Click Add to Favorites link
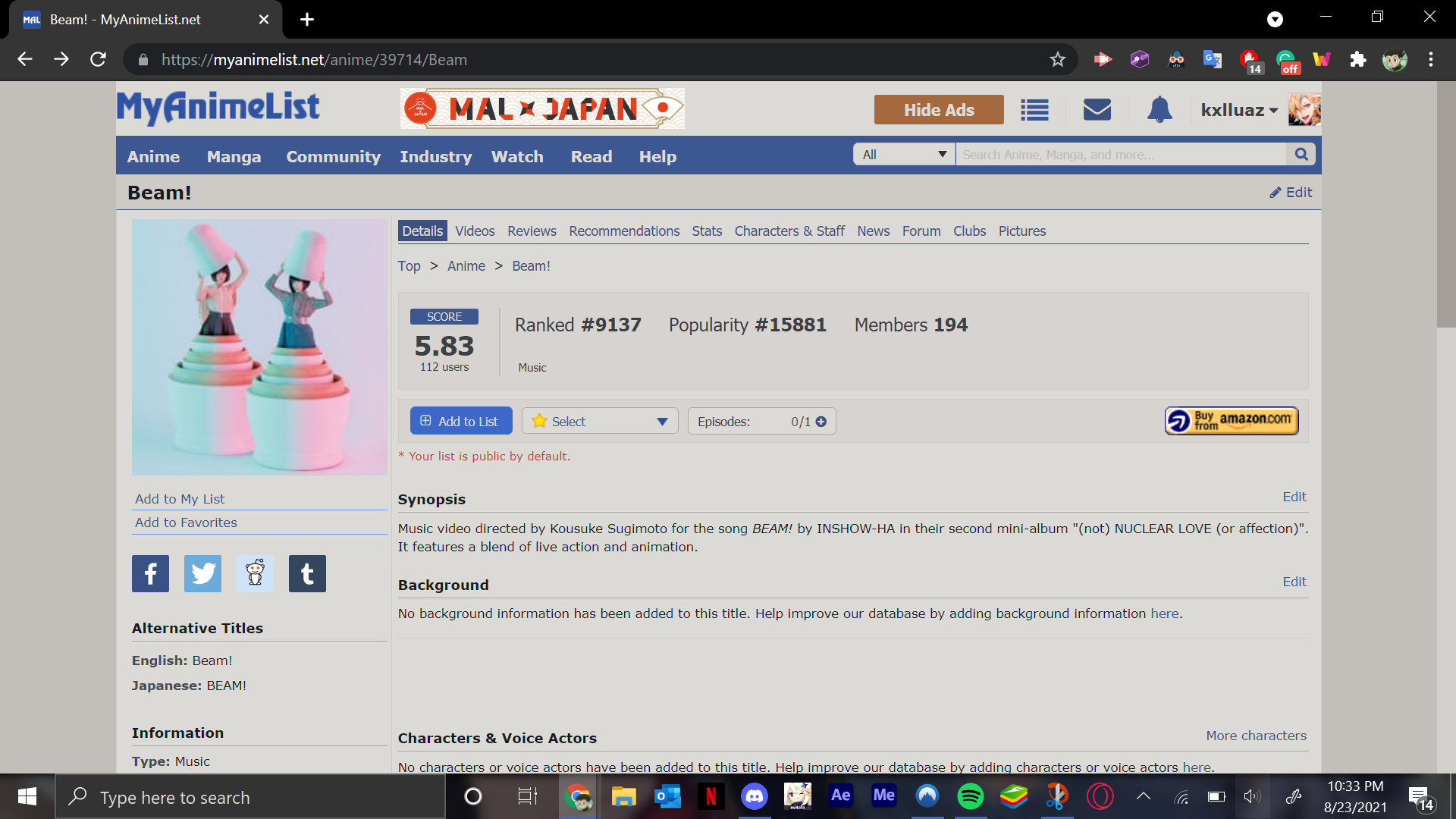This screenshot has height=819, width=1456. point(186,522)
